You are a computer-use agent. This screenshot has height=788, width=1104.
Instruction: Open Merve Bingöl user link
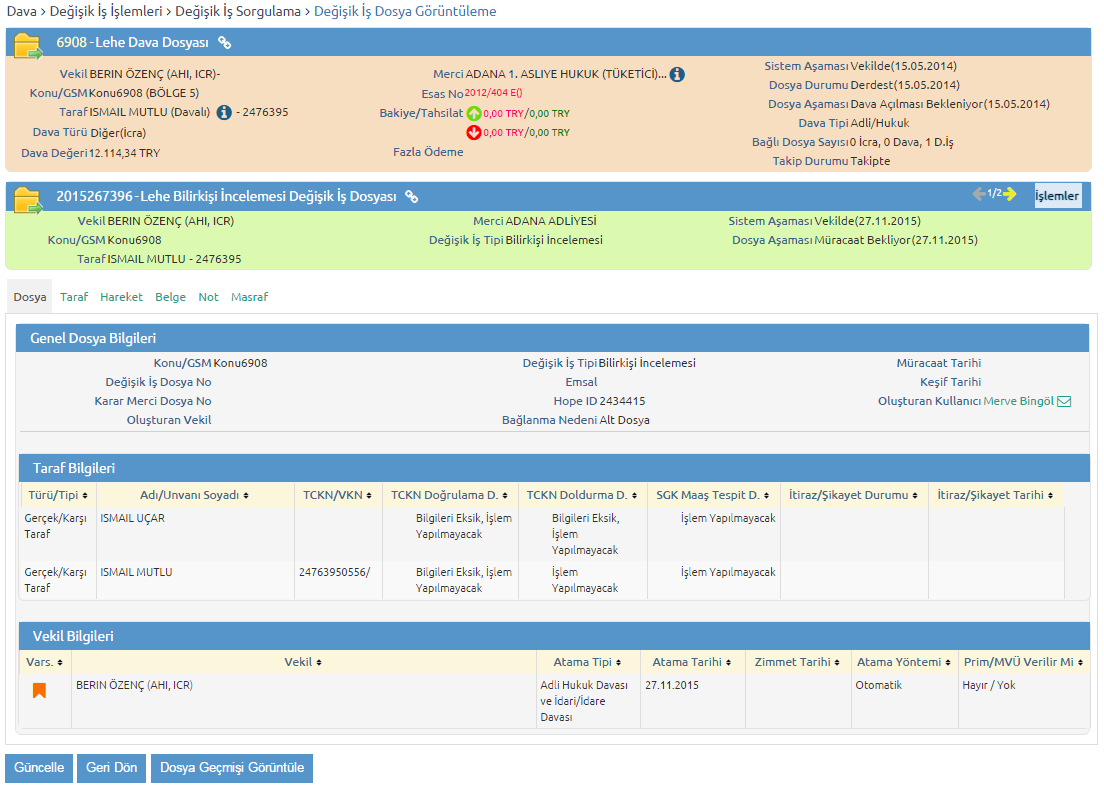(x=1018, y=401)
